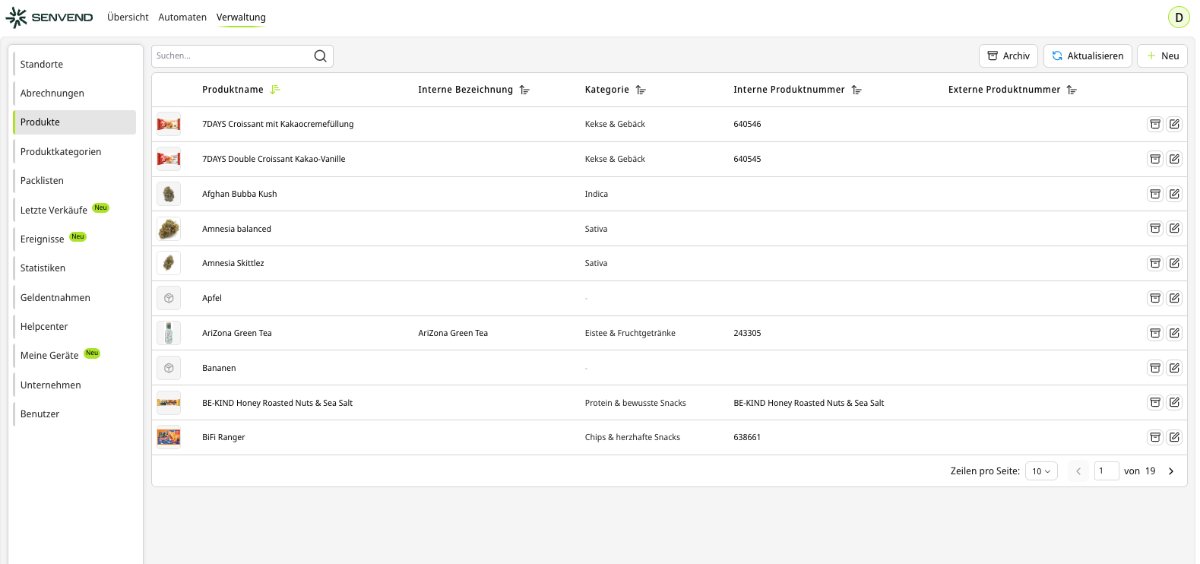Select the Verwaltung tab

pos(241,17)
